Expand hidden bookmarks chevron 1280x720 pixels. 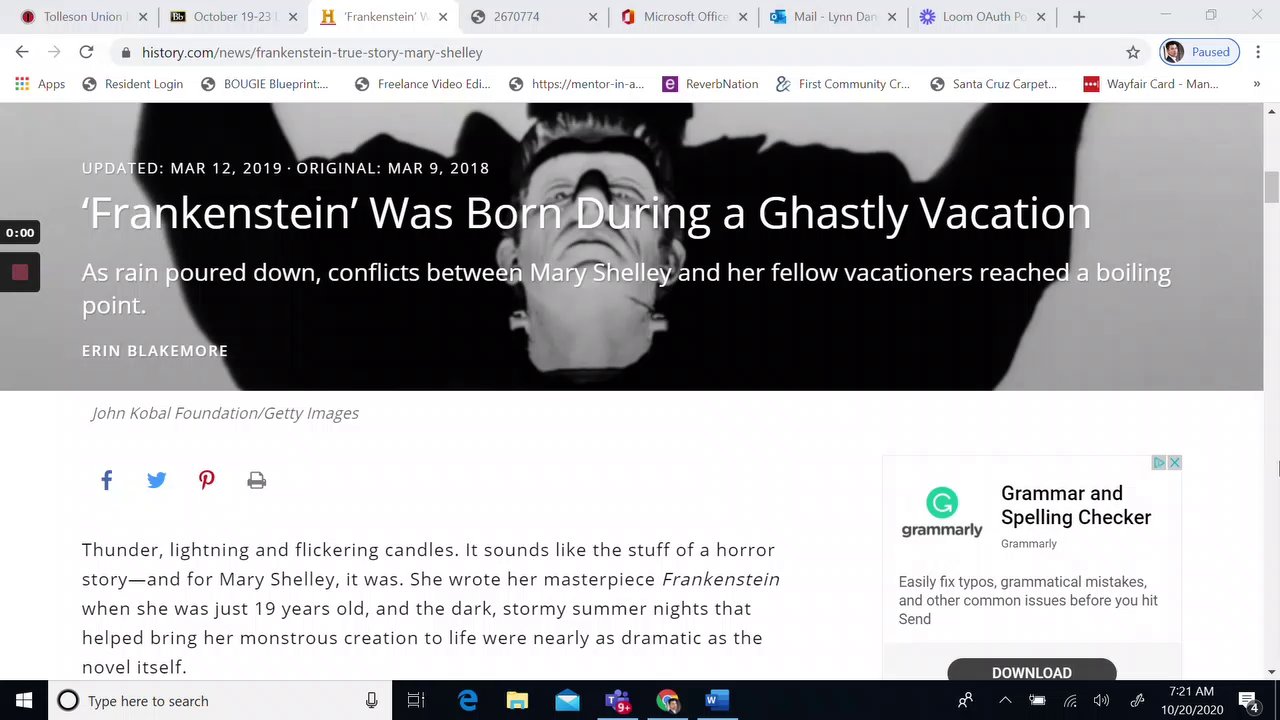[x=1257, y=84]
